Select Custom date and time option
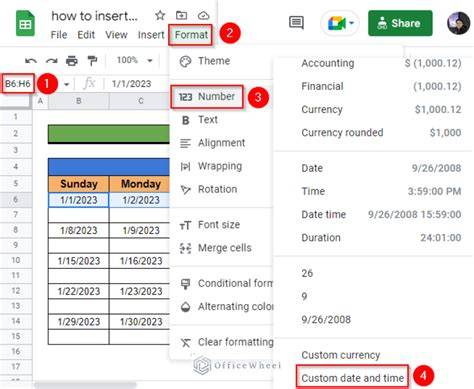 point(352,378)
